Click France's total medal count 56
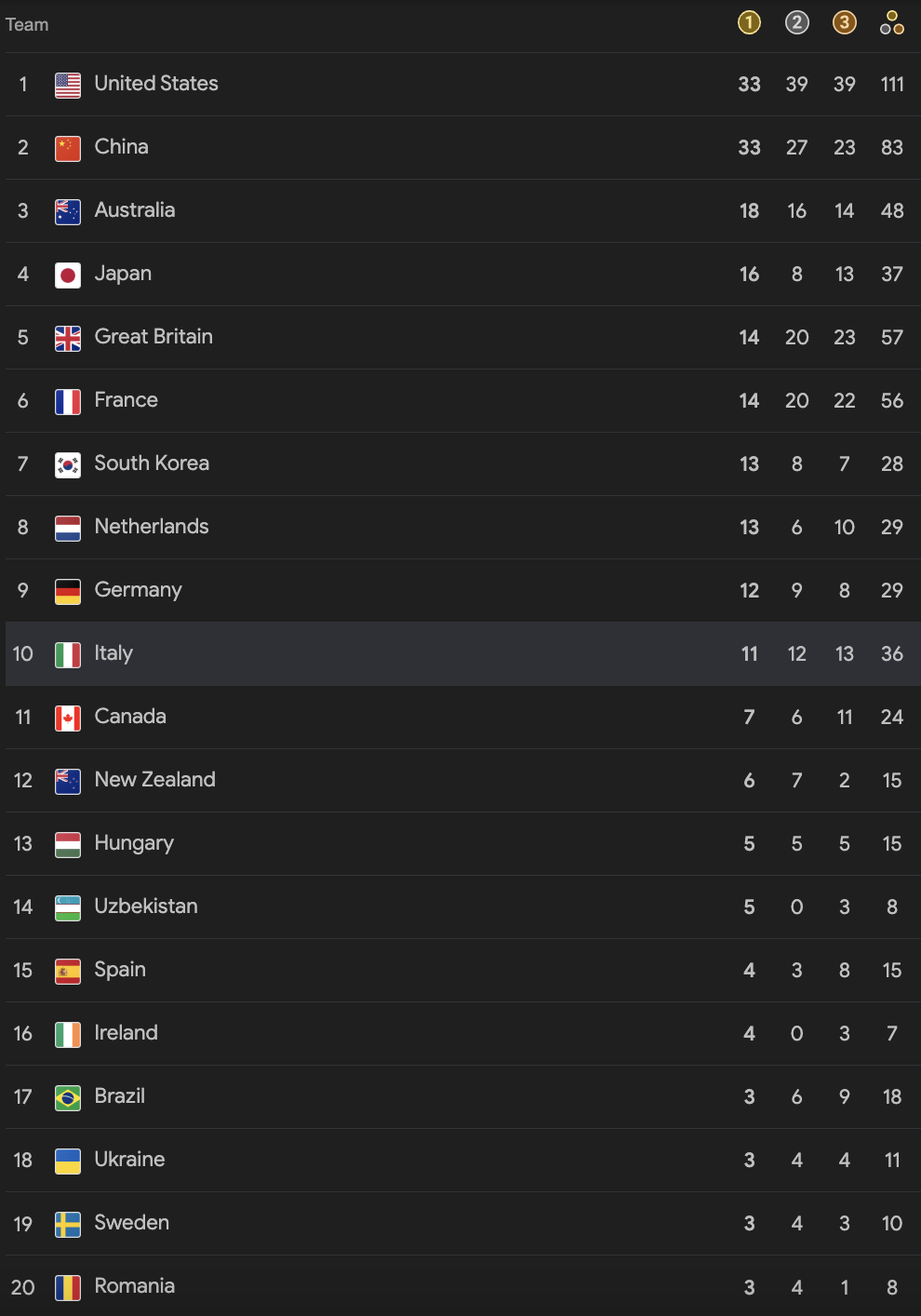This screenshot has height=1316, width=921. (892, 400)
